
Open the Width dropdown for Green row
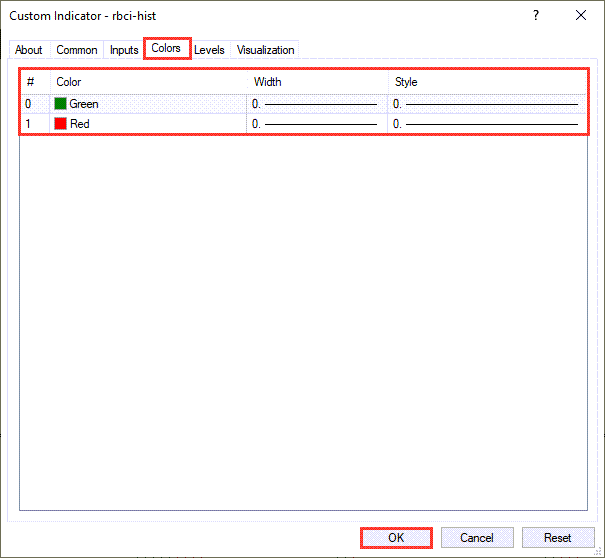316,103
